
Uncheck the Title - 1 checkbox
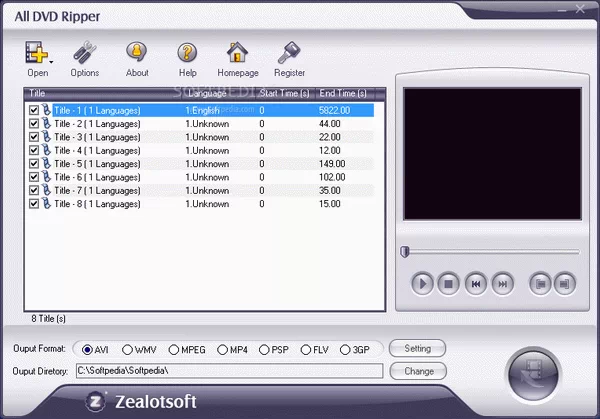point(34,110)
